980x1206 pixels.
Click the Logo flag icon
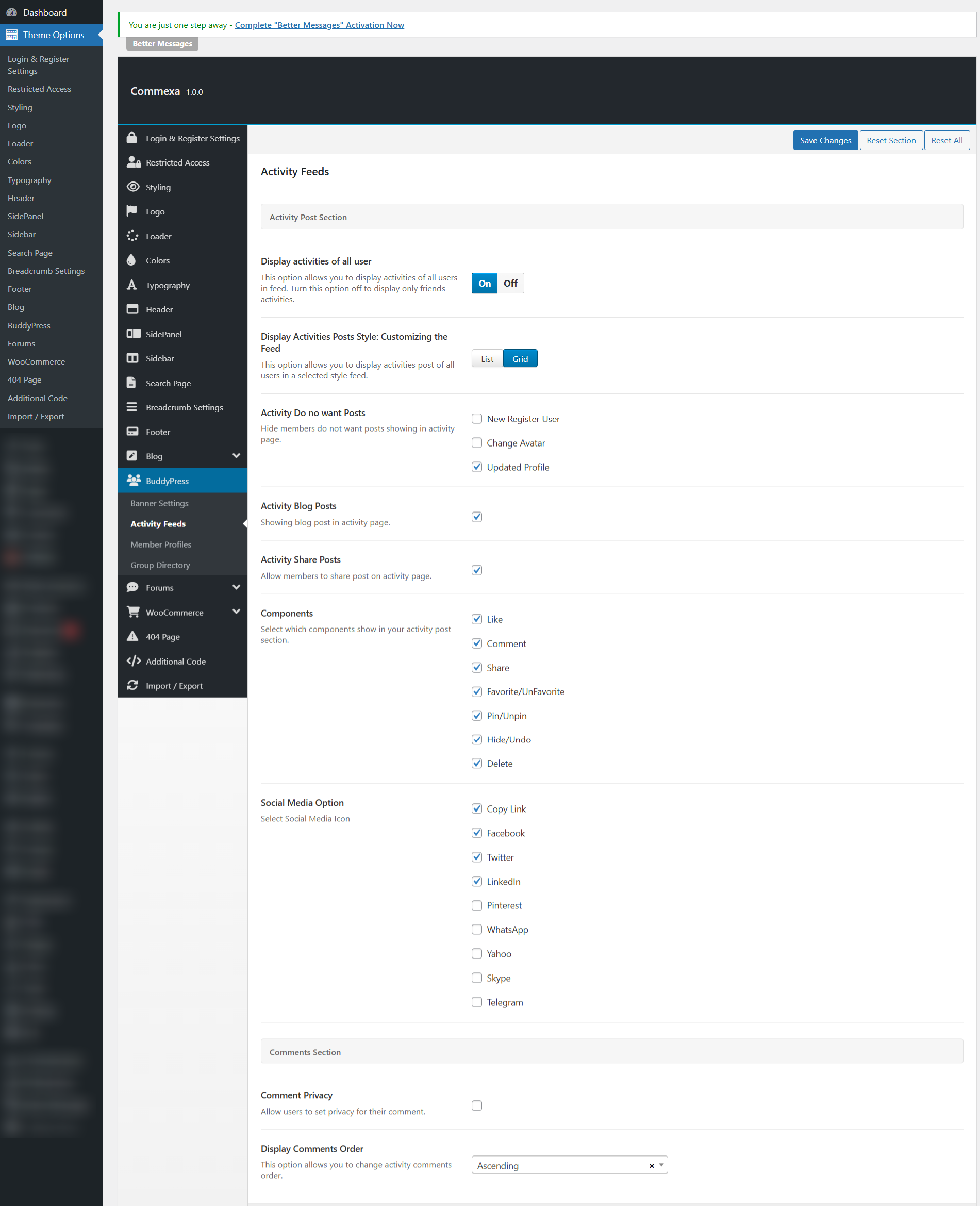coord(132,211)
